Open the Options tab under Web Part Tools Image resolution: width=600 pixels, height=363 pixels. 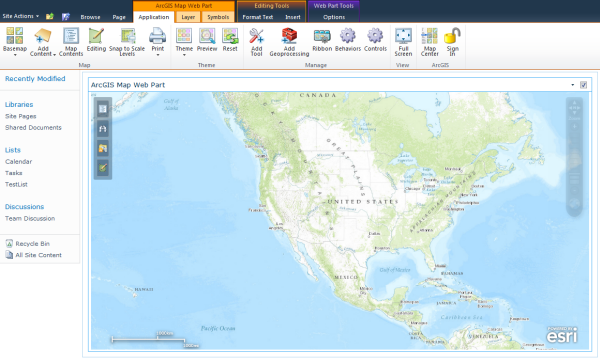pos(334,17)
